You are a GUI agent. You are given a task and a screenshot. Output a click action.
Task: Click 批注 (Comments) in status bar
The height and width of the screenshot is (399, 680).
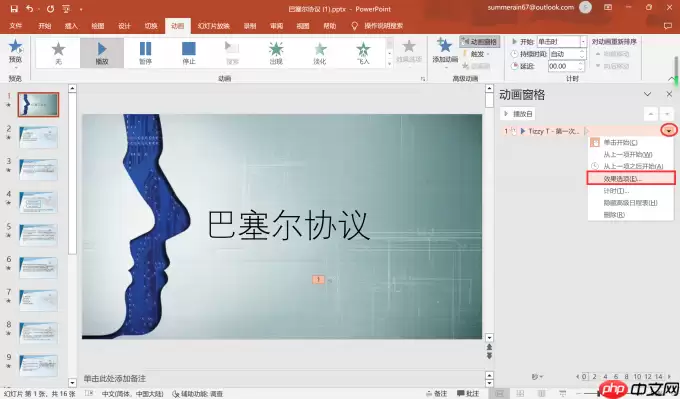tap(468, 393)
